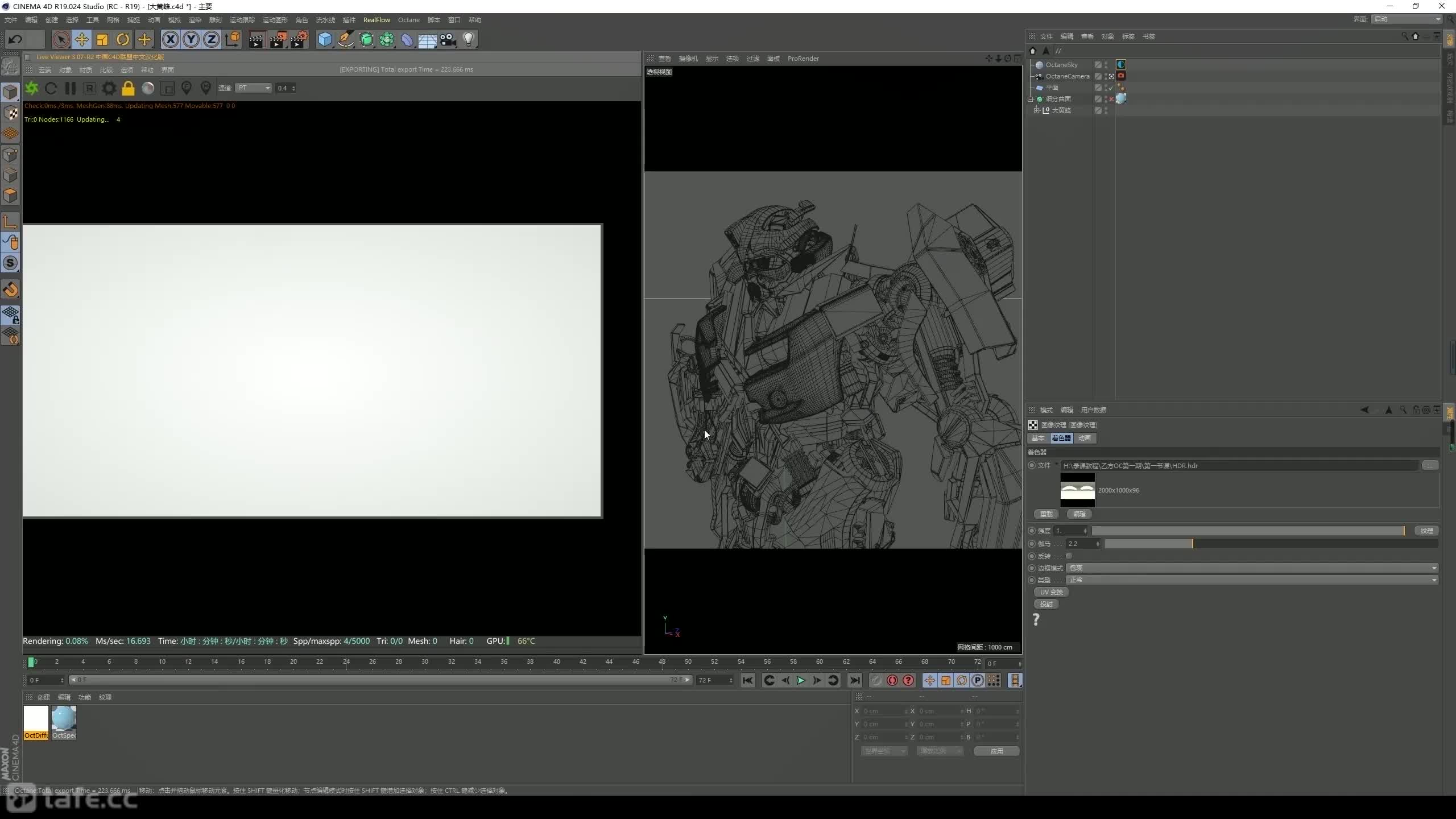Jump to the start of the timeline
This screenshot has width=1456, height=819.
pos(748,680)
